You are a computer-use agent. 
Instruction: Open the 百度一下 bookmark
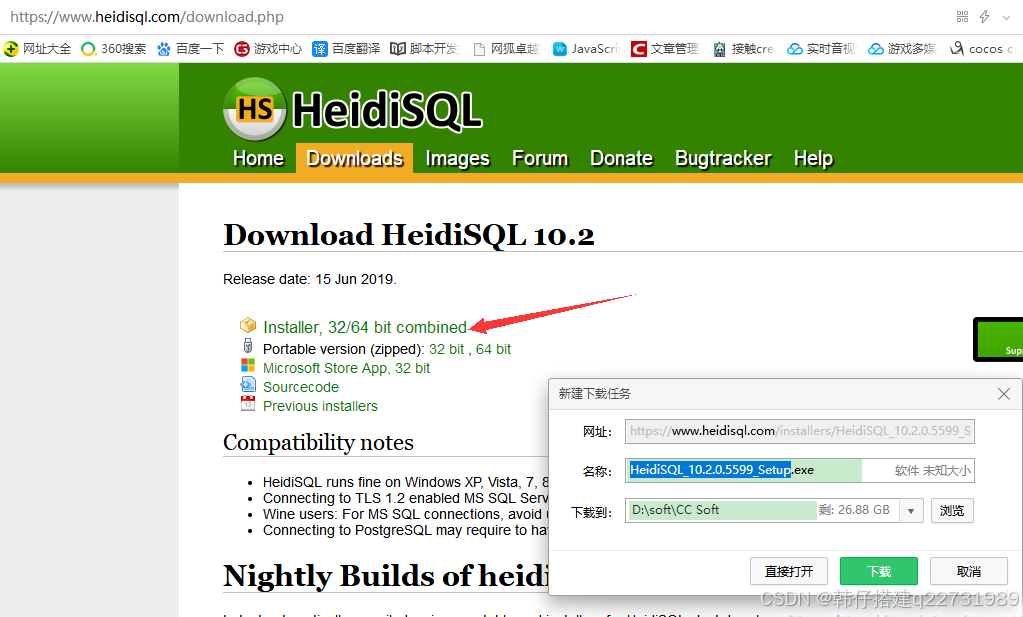pyautogui.click(x=191, y=49)
